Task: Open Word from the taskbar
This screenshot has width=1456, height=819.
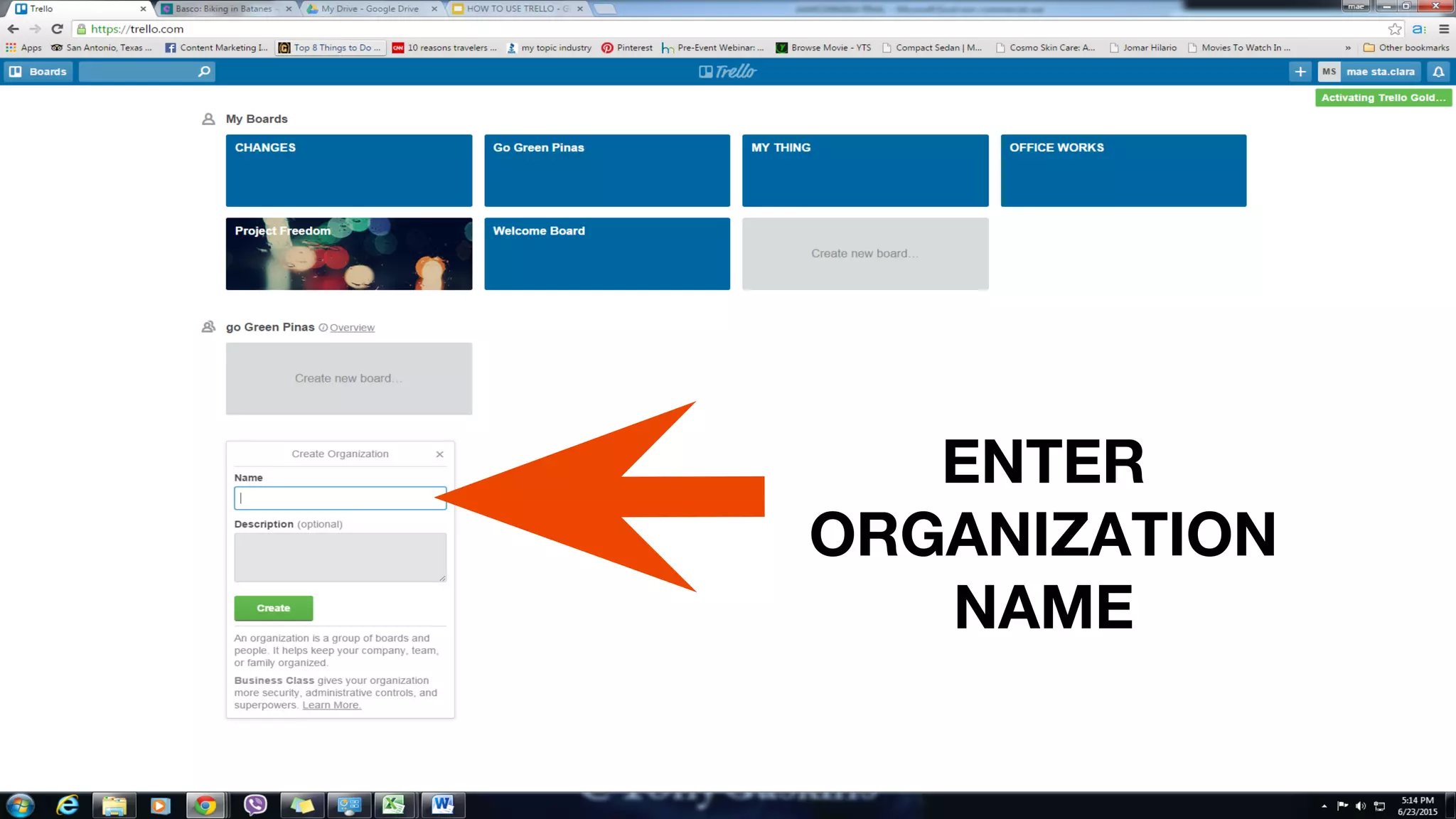Action: pyautogui.click(x=442, y=805)
